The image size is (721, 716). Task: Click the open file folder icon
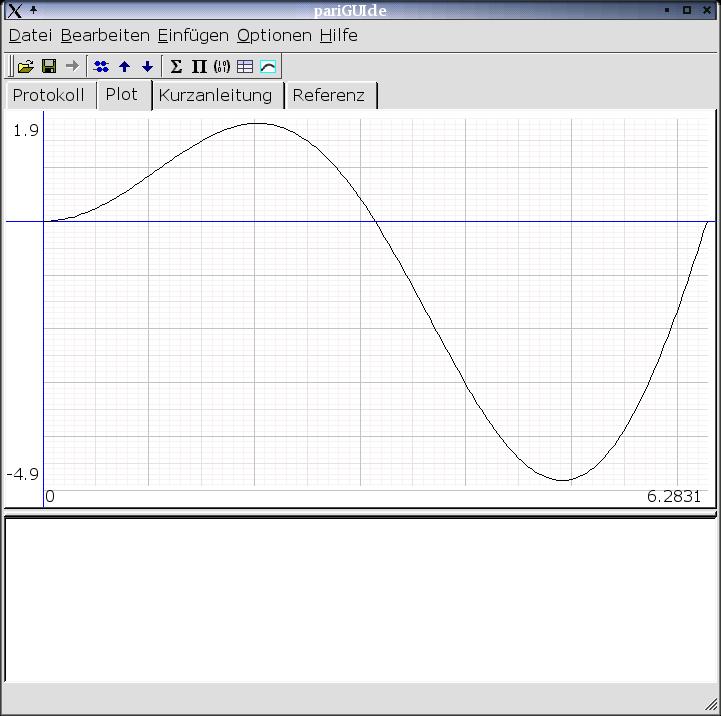pyautogui.click(x=26, y=67)
